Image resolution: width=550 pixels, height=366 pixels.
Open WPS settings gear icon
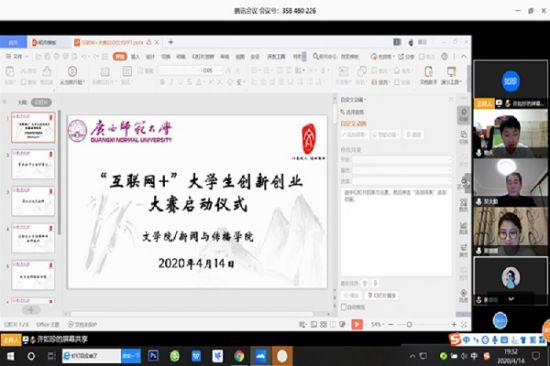(444, 56)
